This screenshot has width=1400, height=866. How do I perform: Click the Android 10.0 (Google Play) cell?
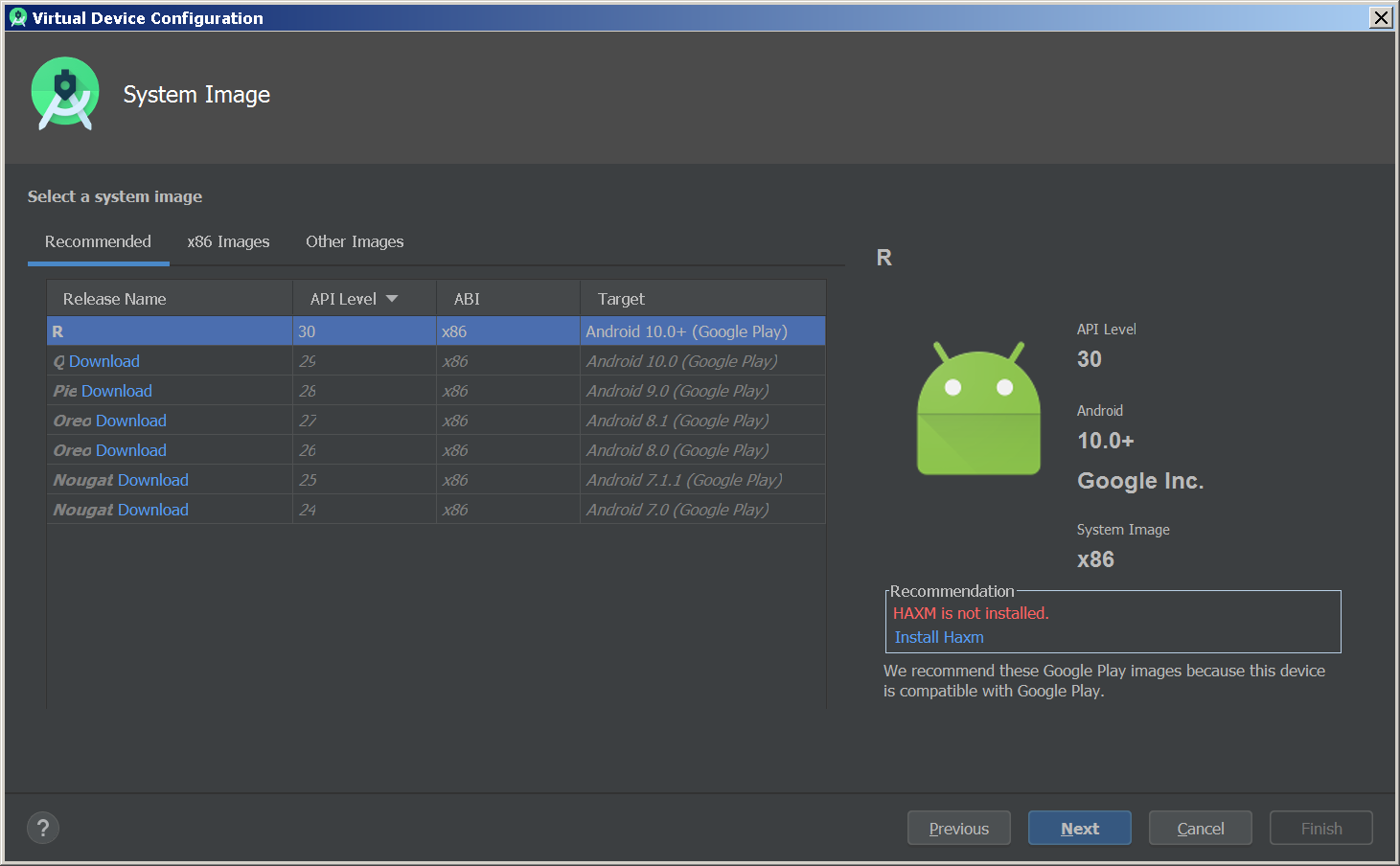click(702, 361)
